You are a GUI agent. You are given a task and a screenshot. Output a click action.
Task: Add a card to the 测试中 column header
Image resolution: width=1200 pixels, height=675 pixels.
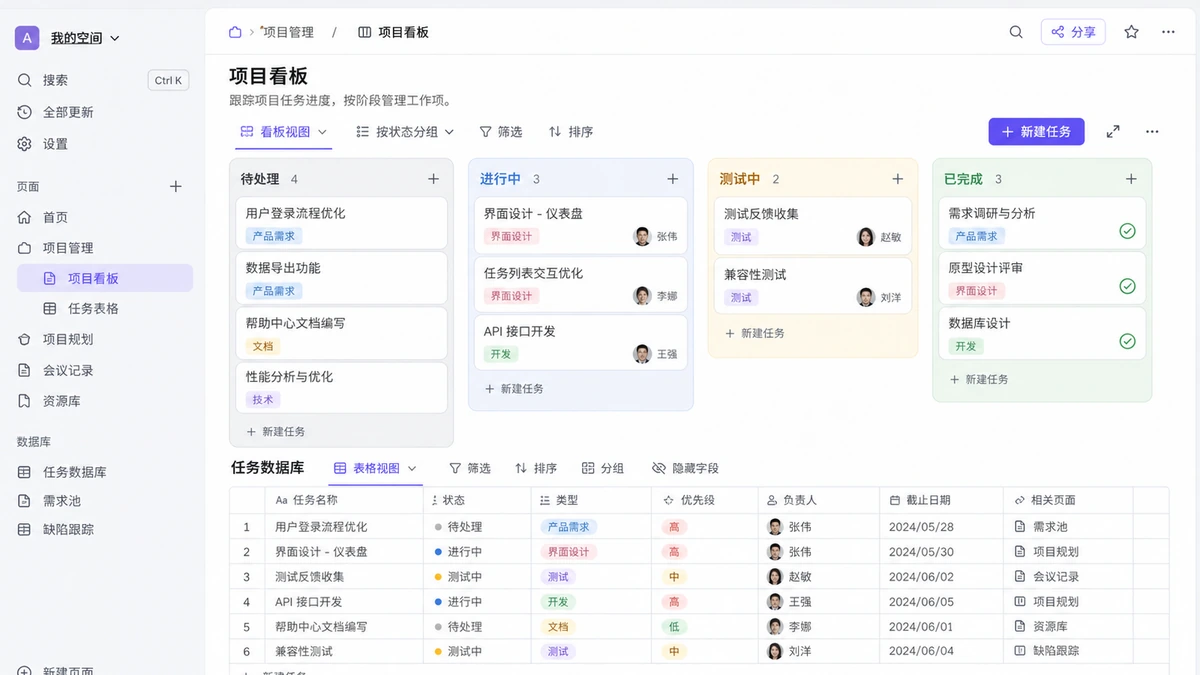[898, 179]
